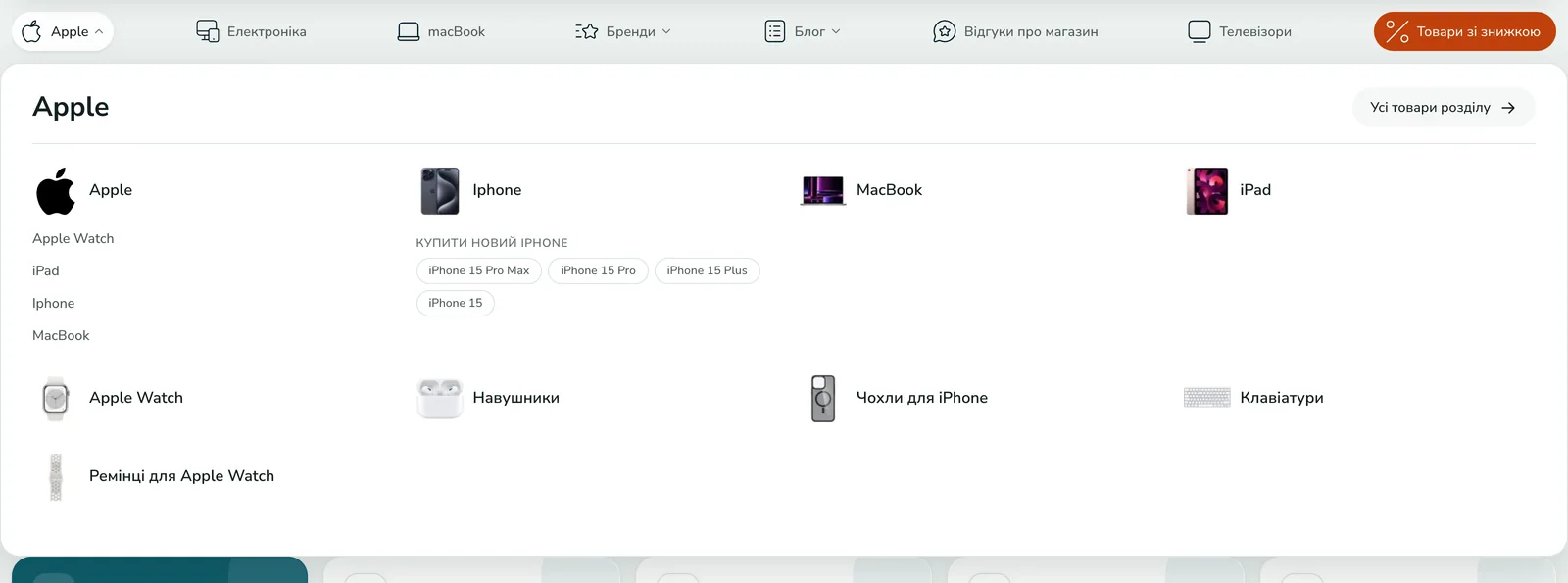Screen dimensions: 1568x583
Task: Open the iPad category heading
Action: [1255, 190]
